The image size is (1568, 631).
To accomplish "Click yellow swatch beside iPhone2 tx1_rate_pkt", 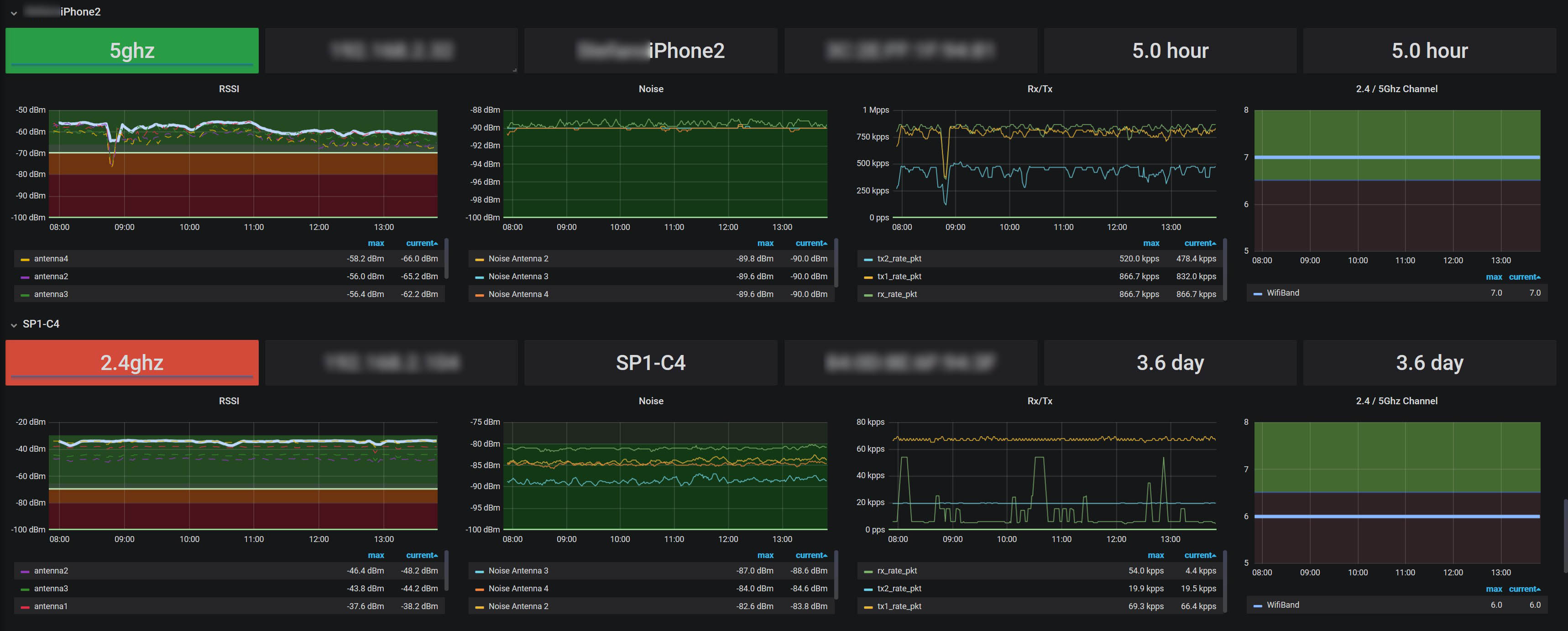I will click(868, 277).
